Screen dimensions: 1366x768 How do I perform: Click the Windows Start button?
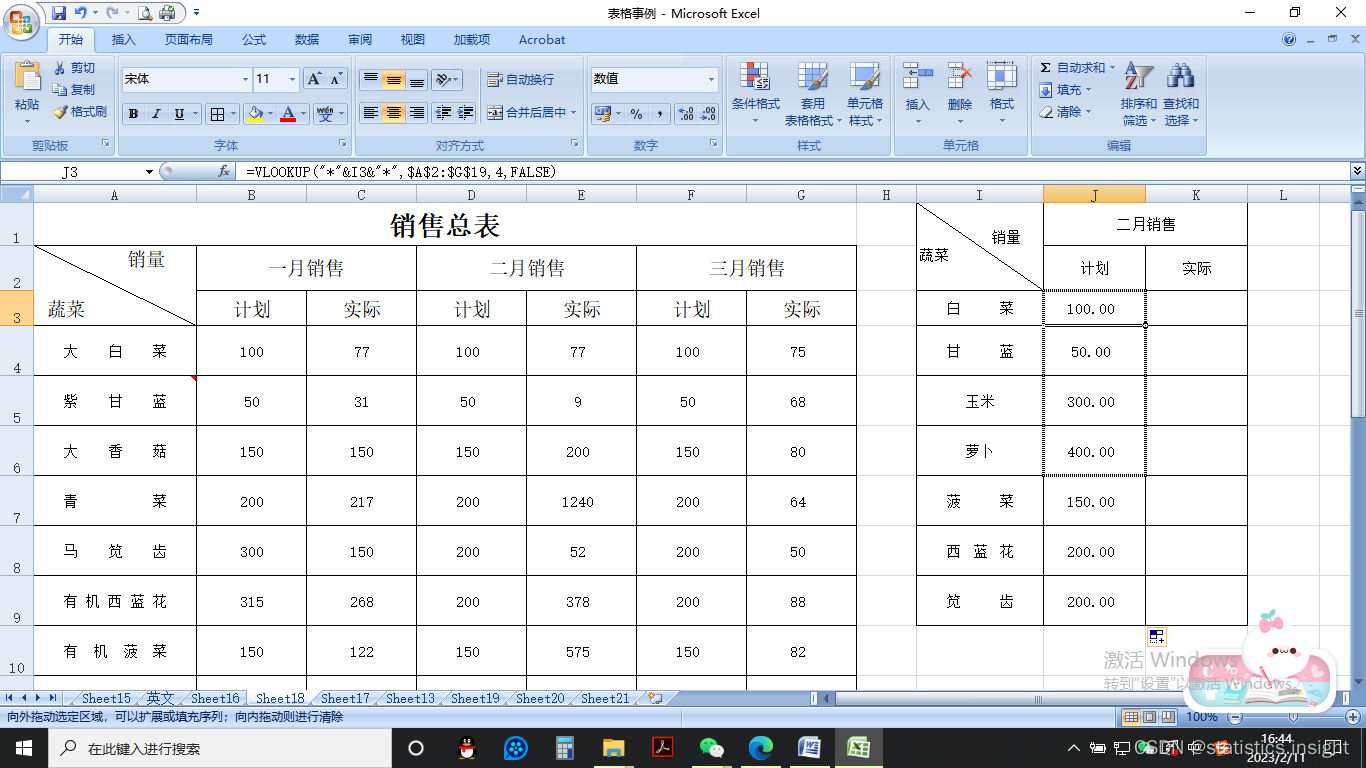coord(23,747)
